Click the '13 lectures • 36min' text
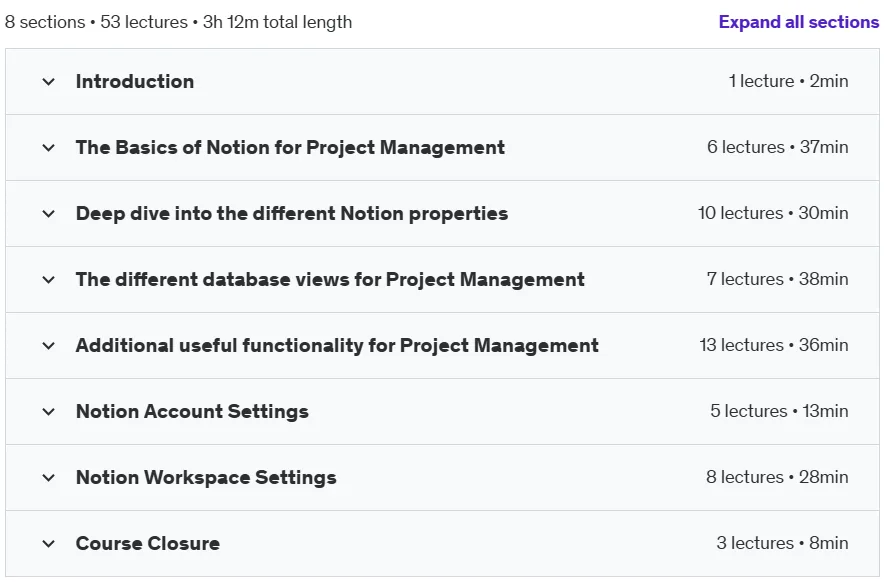This screenshot has width=885, height=582. click(x=774, y=345)
